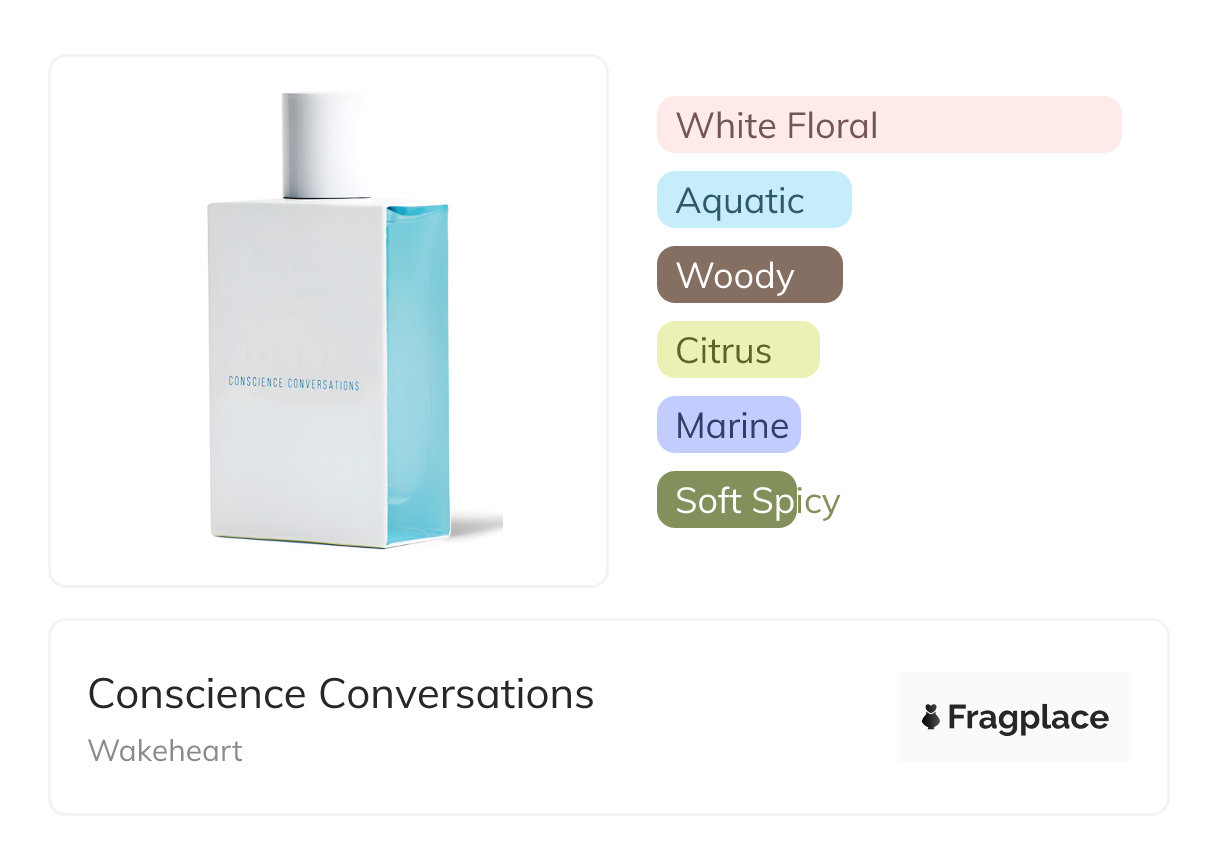Image resolution: width=1218 pixels, height=864 pixels.
Task: Click the Fragplace perfume bottle logo icon
Action: tap(931, 717)
